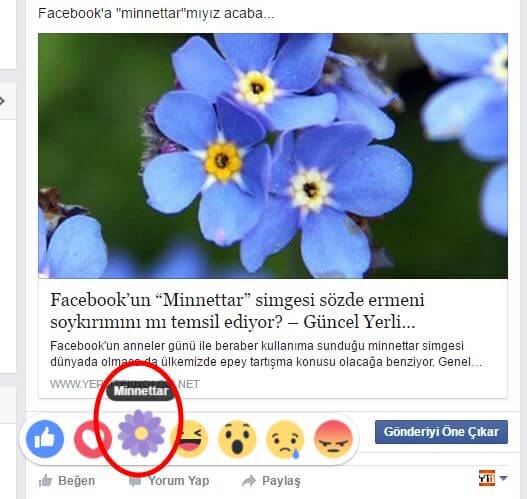Expand the dropdown arrow beside YM avatar
Image resolution: width=527 pixels, height=499 pixels.
coord(503,478)
